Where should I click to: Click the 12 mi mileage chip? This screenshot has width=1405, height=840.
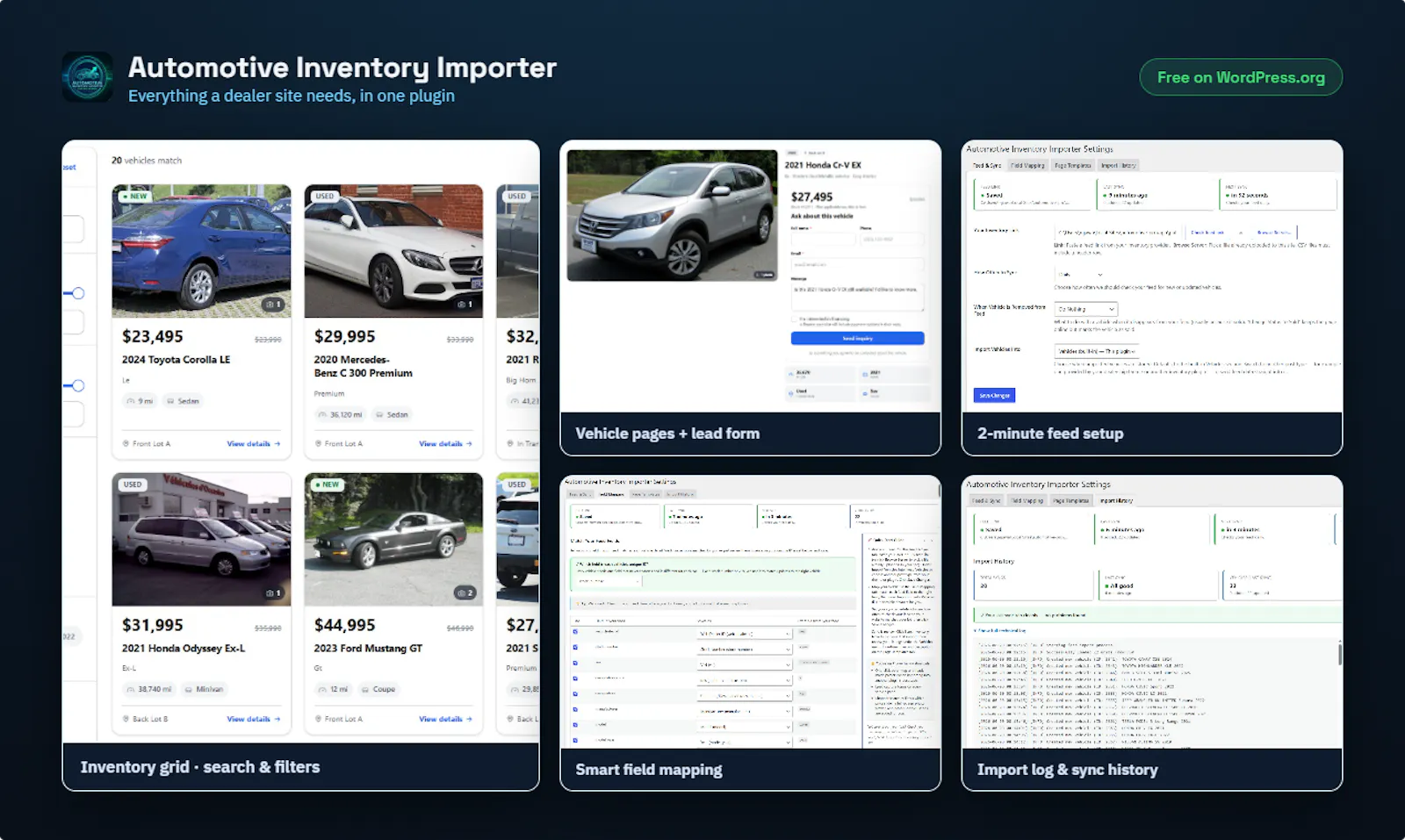tap(334, 689)
